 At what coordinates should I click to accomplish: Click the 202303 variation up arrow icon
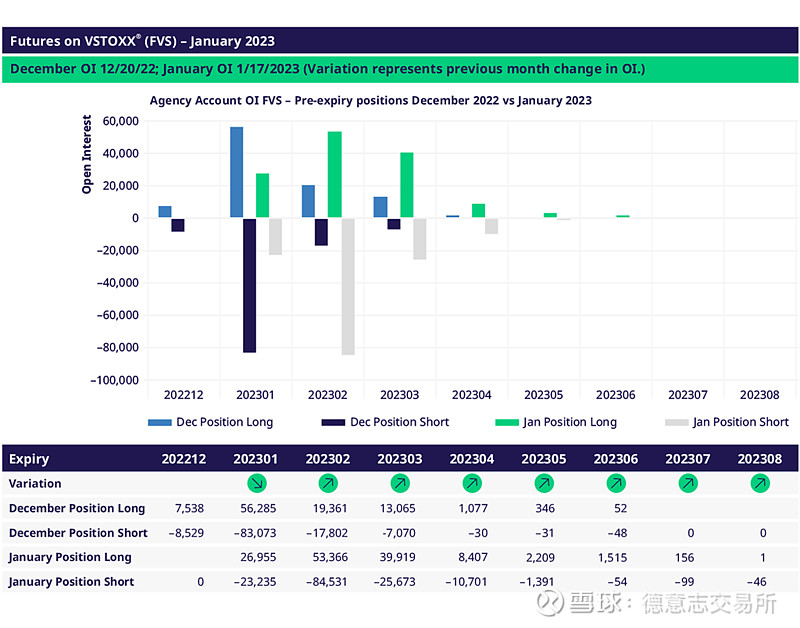pos(400,484)
